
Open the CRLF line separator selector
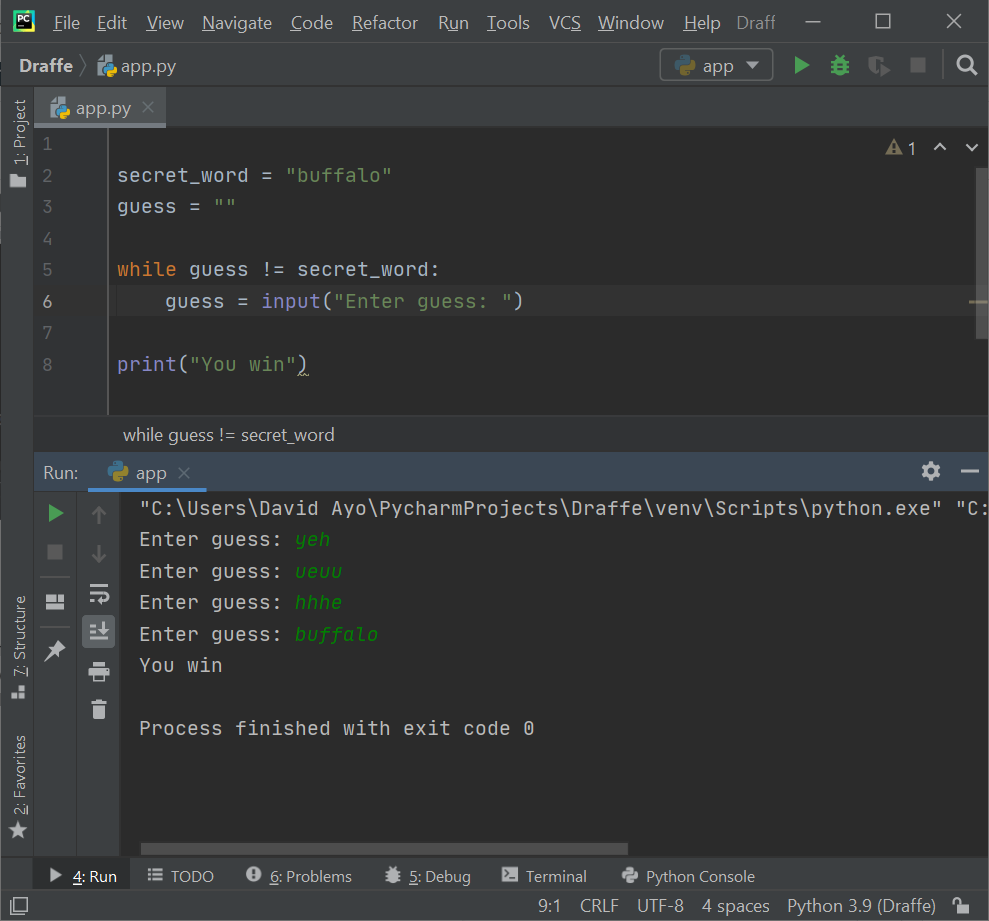pyautogui.click(x=599, y=906)
